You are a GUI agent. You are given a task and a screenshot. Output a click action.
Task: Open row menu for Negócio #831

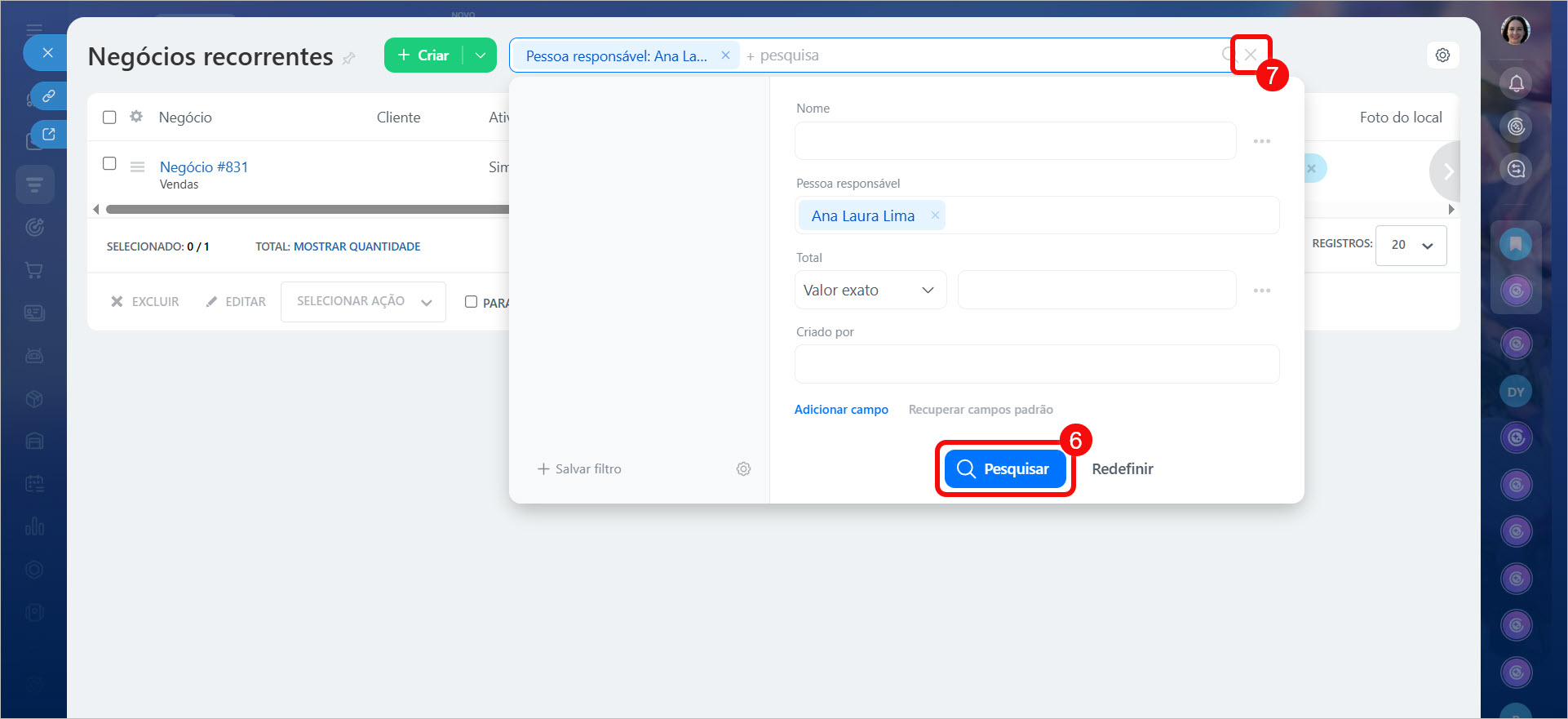point(137,167)
